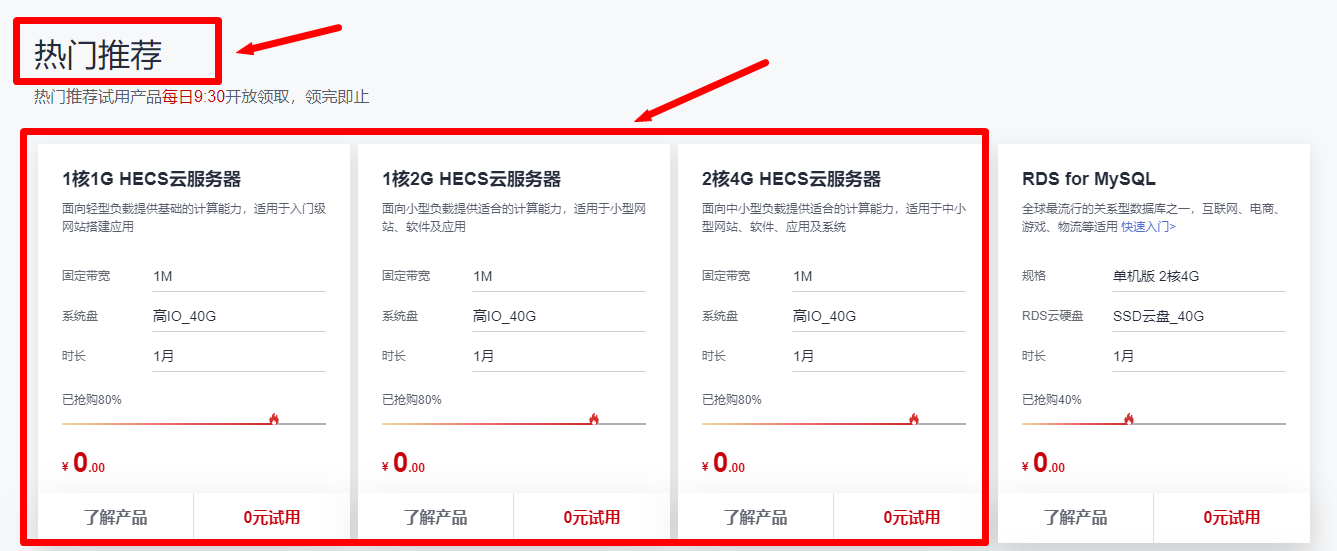Open 了解产品 for the 1核2G HECS server

pyautogui.click(x=435, y=517)
